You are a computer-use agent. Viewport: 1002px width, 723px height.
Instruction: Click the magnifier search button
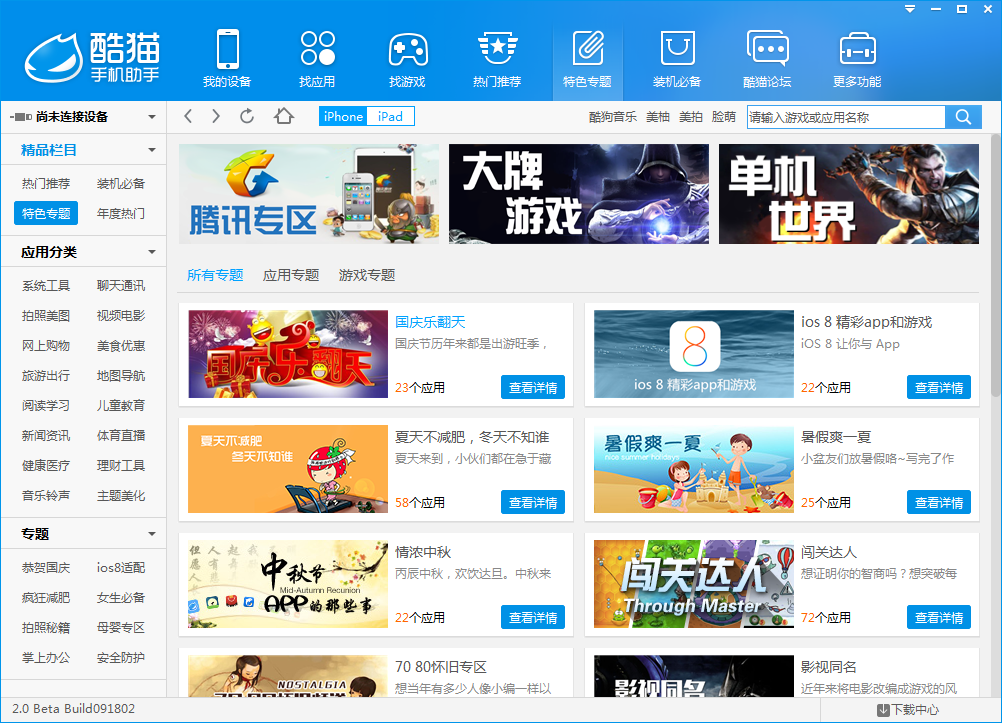tap(963, 117)
